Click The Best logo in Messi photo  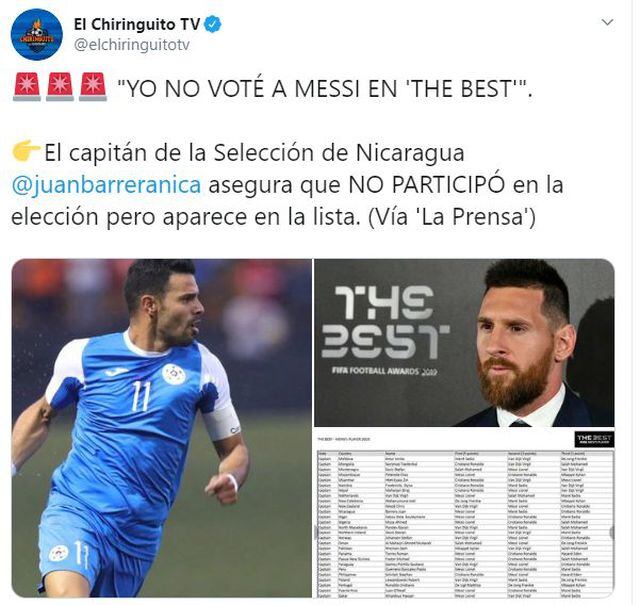[x=384, y=323]
